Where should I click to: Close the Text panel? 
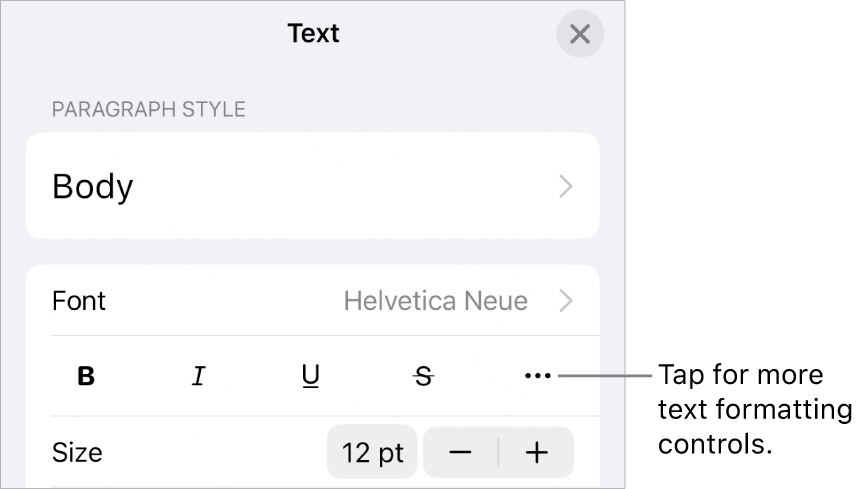580,34
